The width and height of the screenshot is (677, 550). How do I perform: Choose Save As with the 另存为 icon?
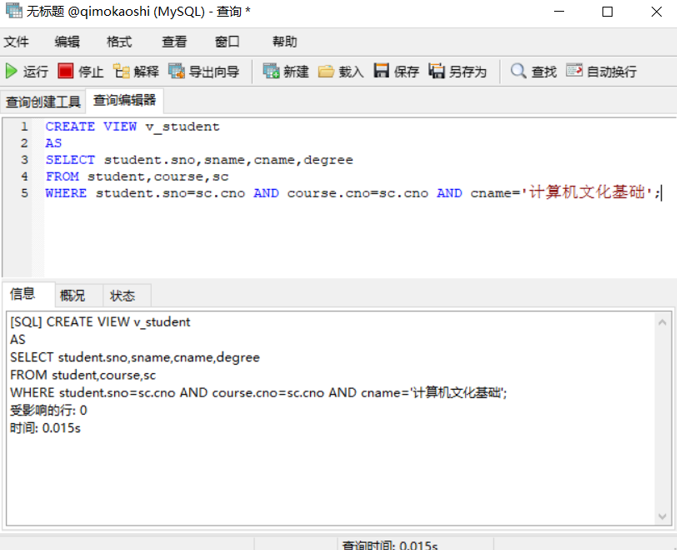(437, 70)
